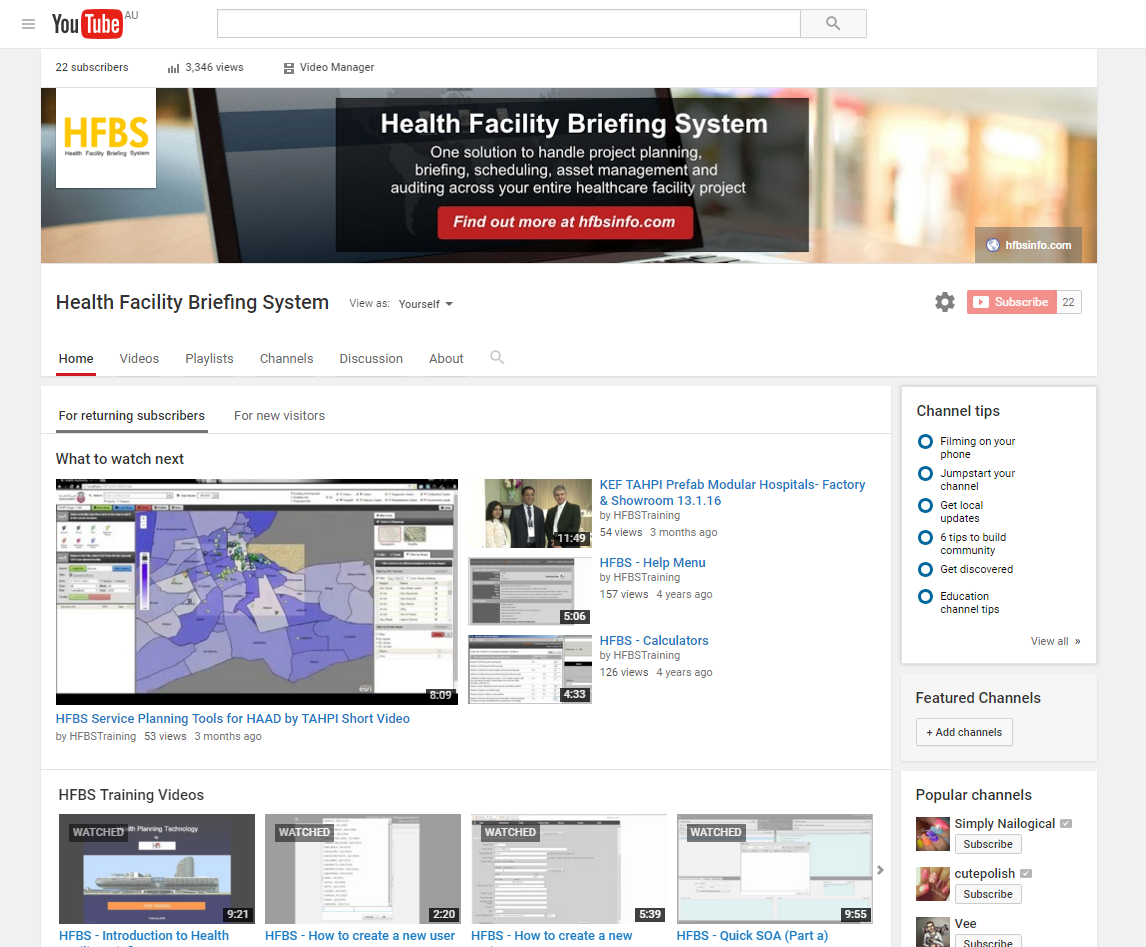Screen dimensions: 1146x947
Task: Open the views analytics bar chart icon
Action: [173, 68]
